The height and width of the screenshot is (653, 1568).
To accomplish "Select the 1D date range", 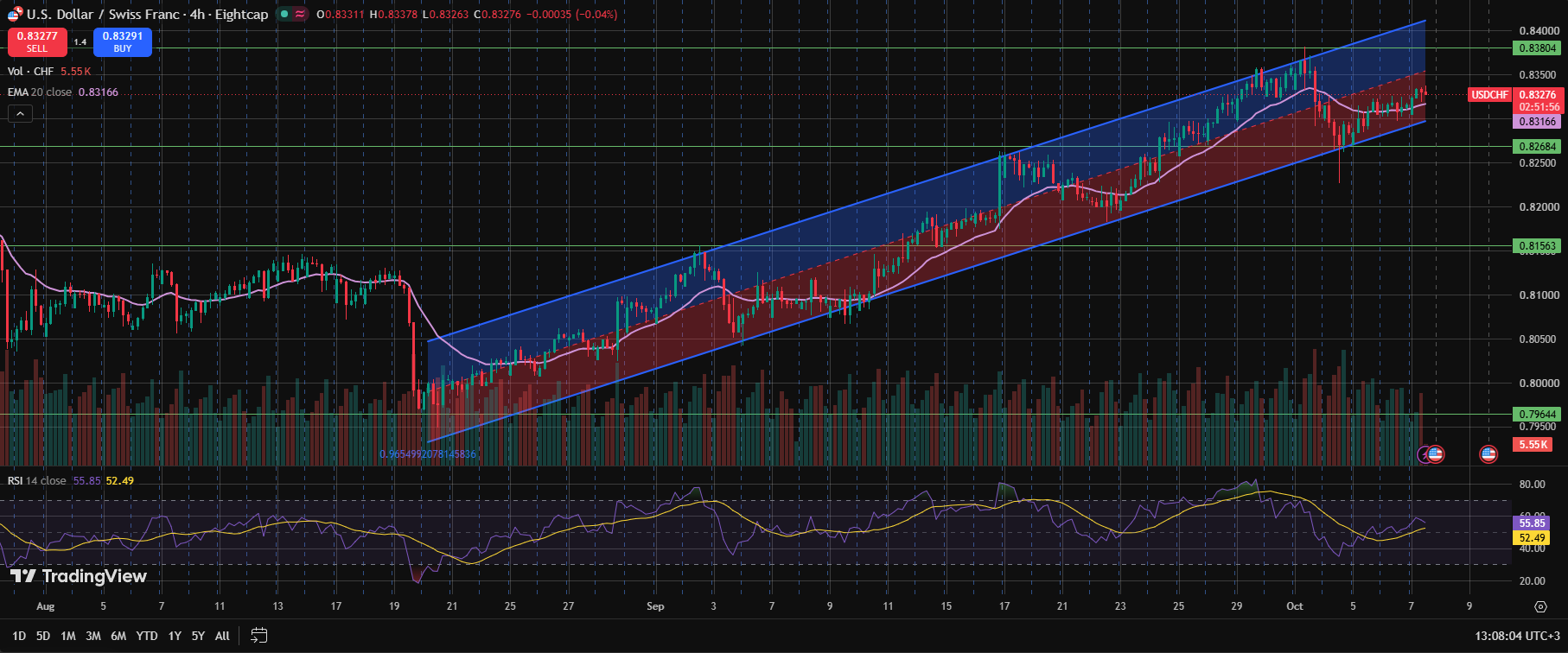I will (x=19, y=636).
